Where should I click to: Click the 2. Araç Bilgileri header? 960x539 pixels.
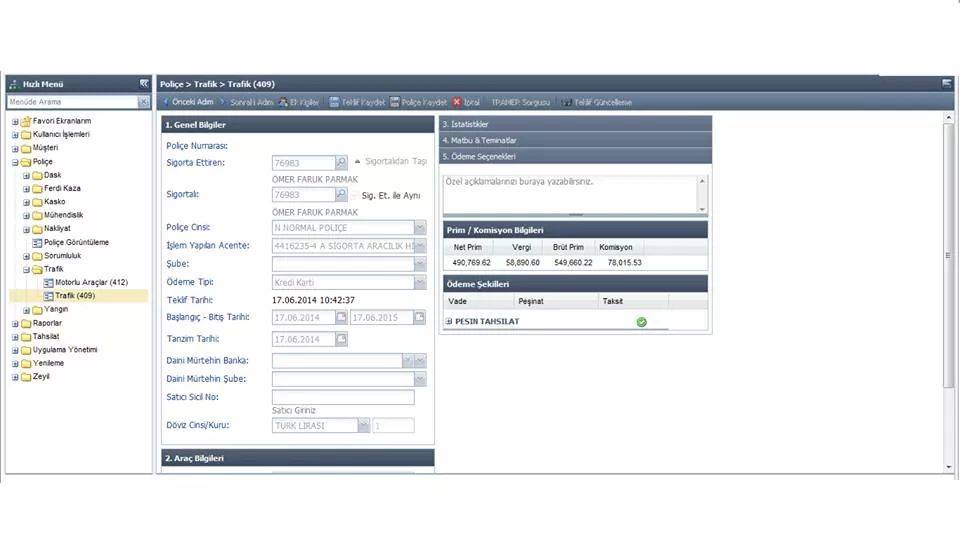(298, 458)
